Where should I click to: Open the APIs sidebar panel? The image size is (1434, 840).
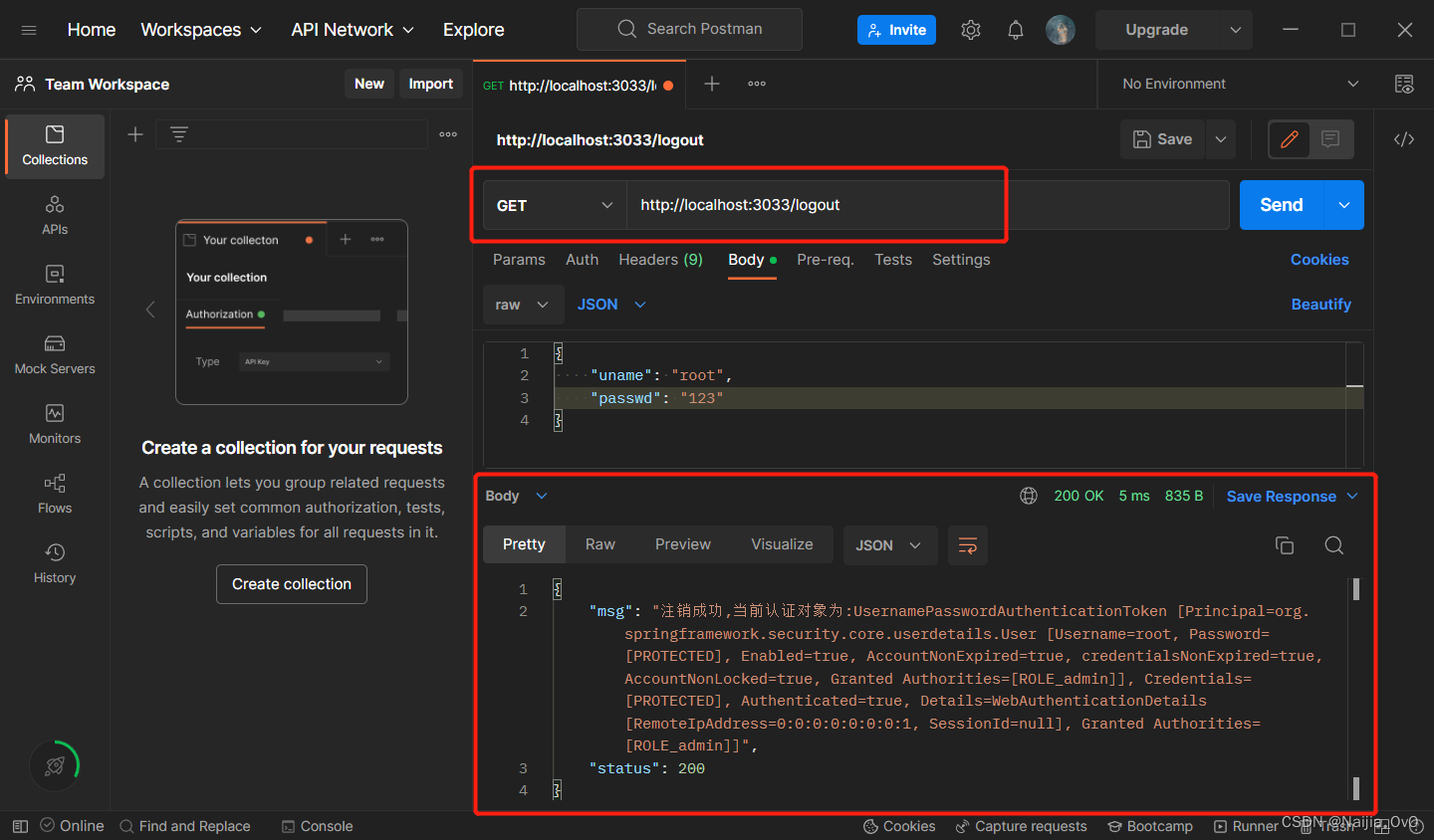click(x=55, y=216)
